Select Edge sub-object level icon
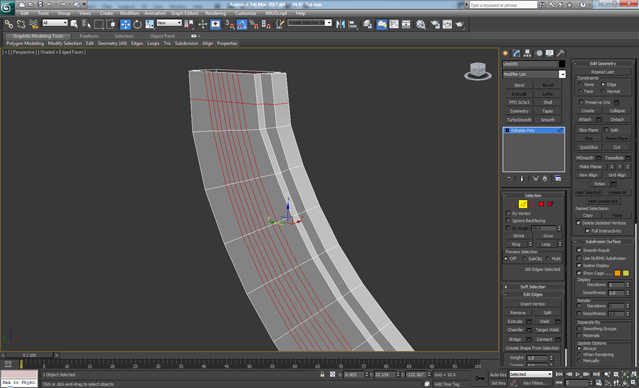639x388 pixels. [523, 204]
